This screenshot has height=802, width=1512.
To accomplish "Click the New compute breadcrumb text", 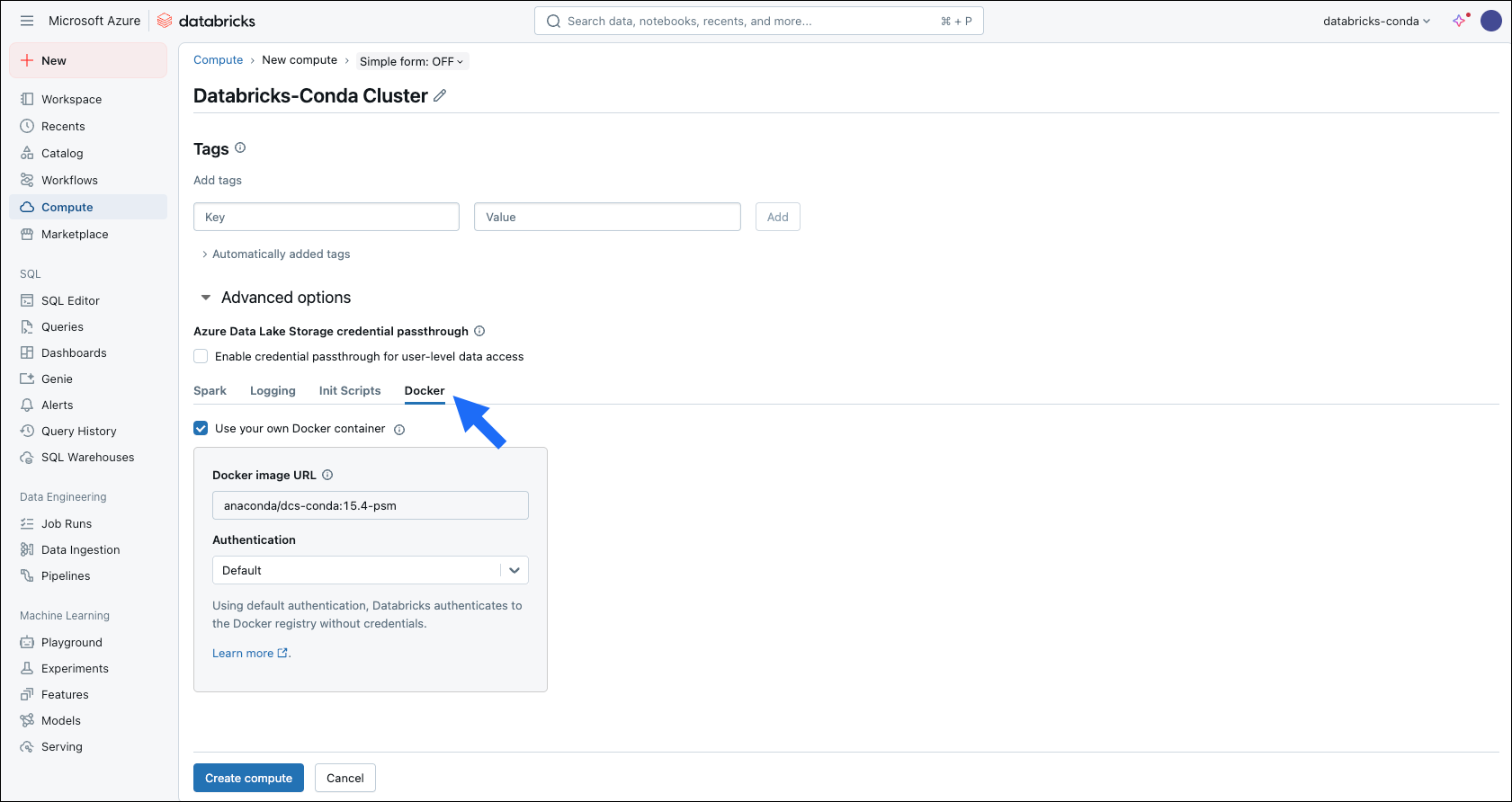I will click(x=300, y=60).
